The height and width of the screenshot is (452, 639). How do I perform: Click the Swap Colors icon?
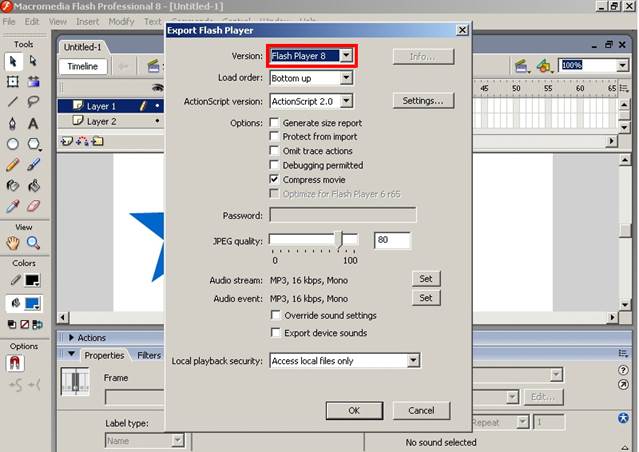tap(37, 324)
